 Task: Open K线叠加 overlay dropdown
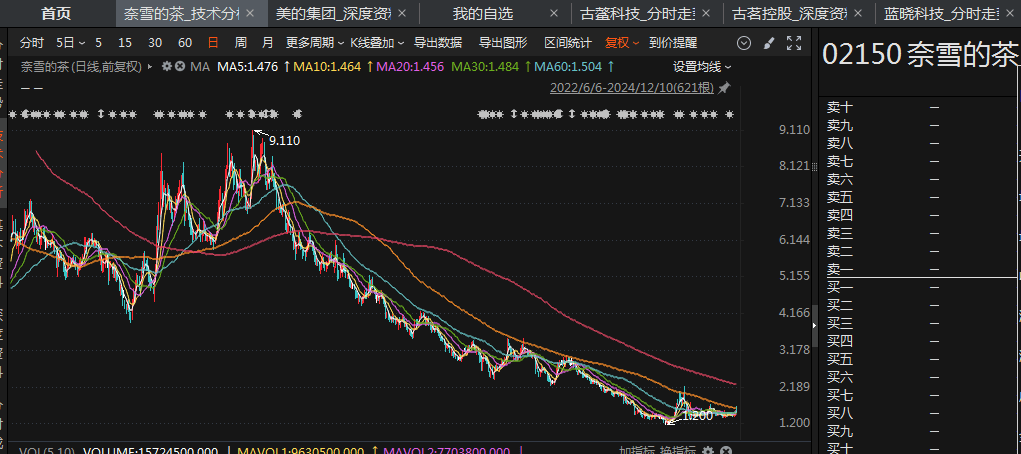click(377, 43)
